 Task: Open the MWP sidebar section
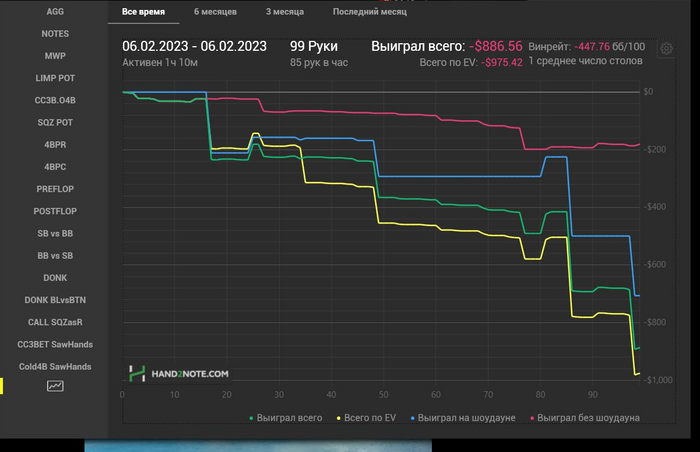point(55,56)
